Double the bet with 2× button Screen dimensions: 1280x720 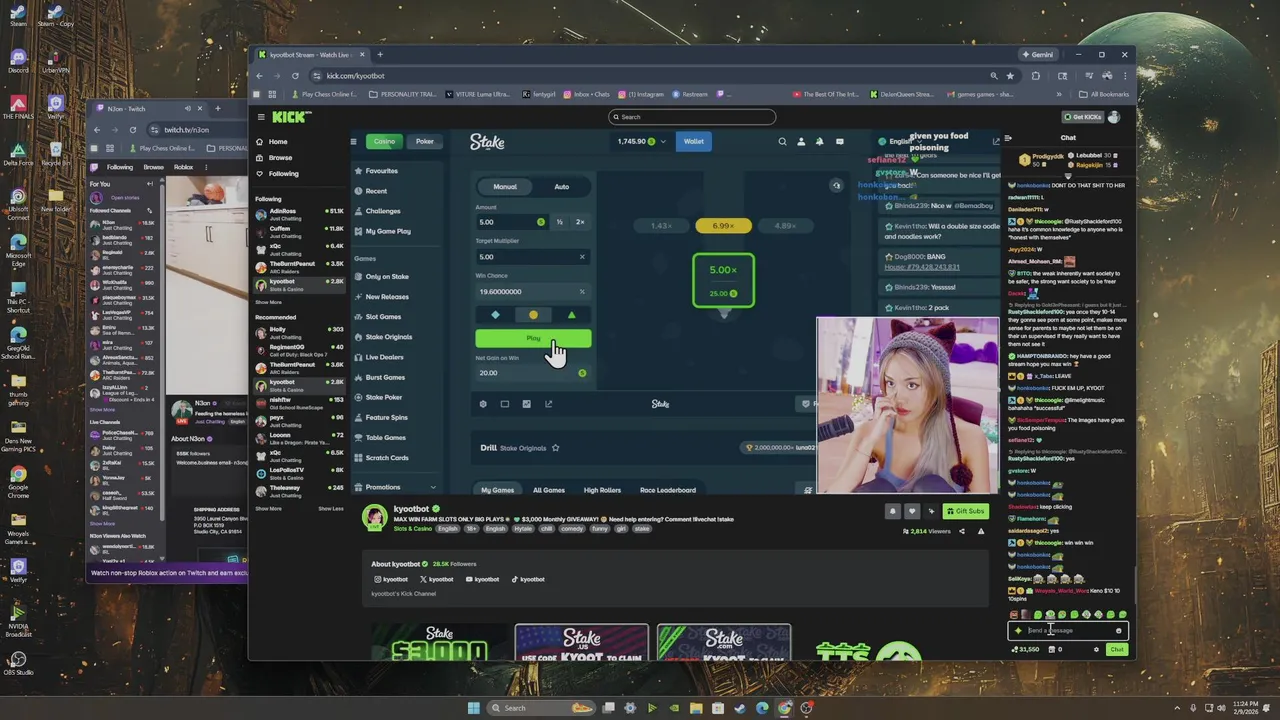(x=580, y=222)
